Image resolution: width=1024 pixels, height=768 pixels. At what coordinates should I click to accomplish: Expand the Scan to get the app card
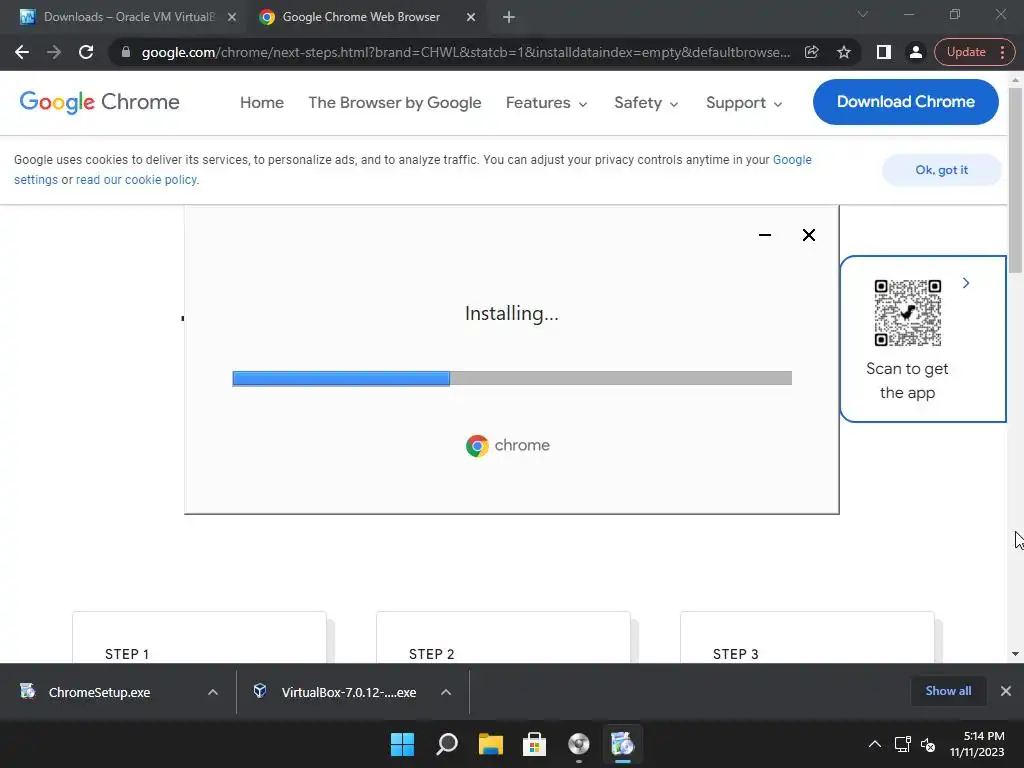click(965, 283)
